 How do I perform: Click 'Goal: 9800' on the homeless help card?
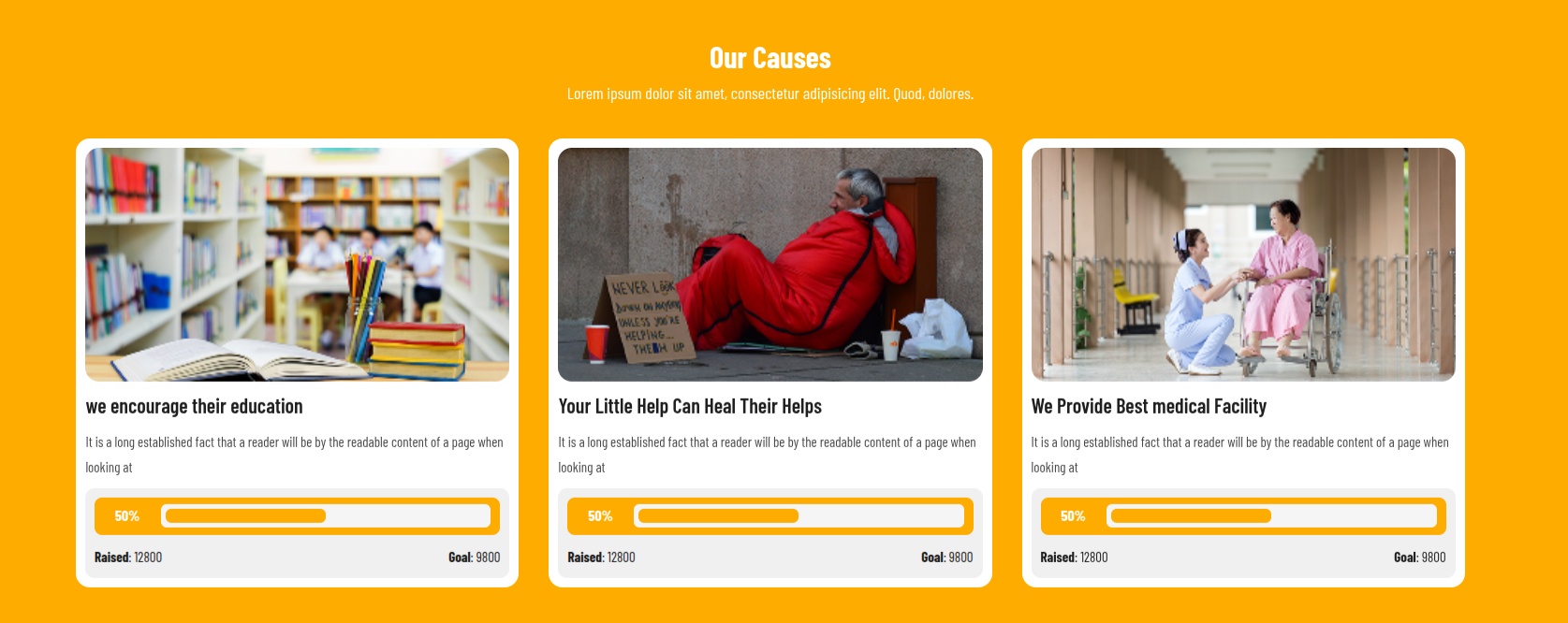point(947,558)
